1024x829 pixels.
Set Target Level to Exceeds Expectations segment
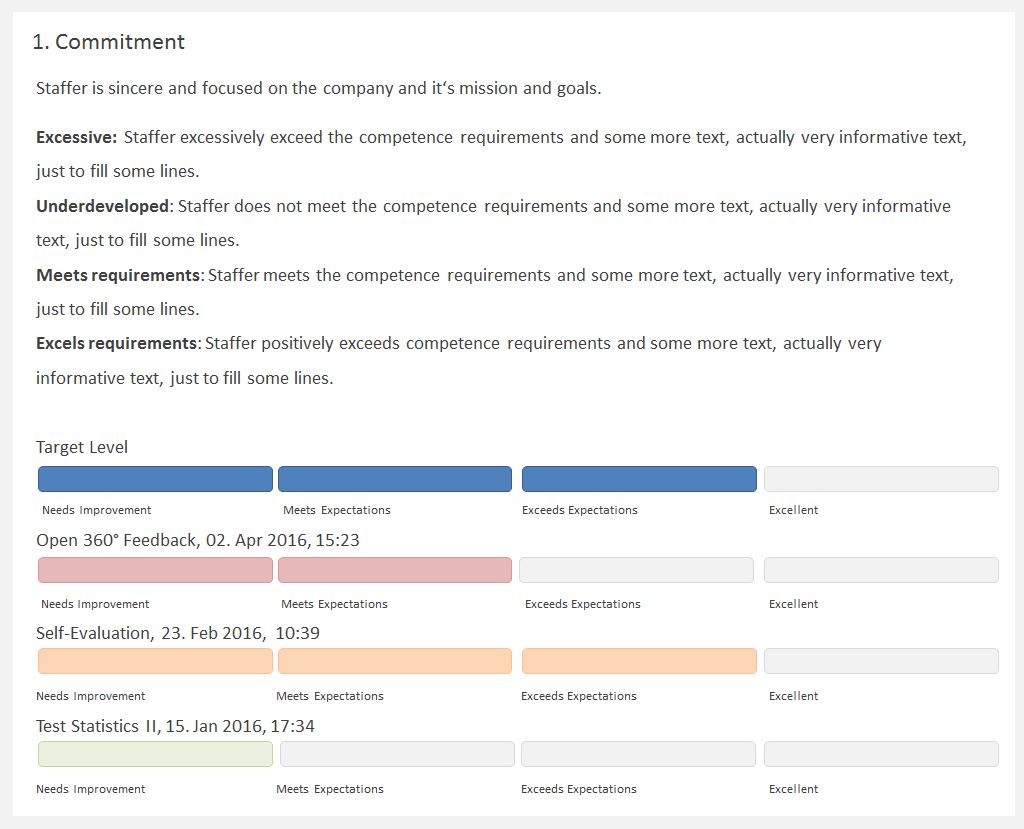pyautogui.click(x=639, y=479)
